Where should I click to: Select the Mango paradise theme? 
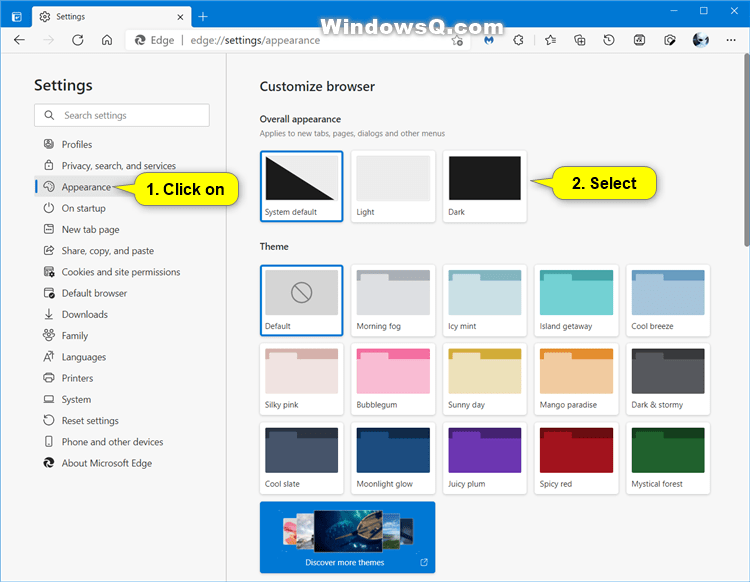tap(576, 379)
